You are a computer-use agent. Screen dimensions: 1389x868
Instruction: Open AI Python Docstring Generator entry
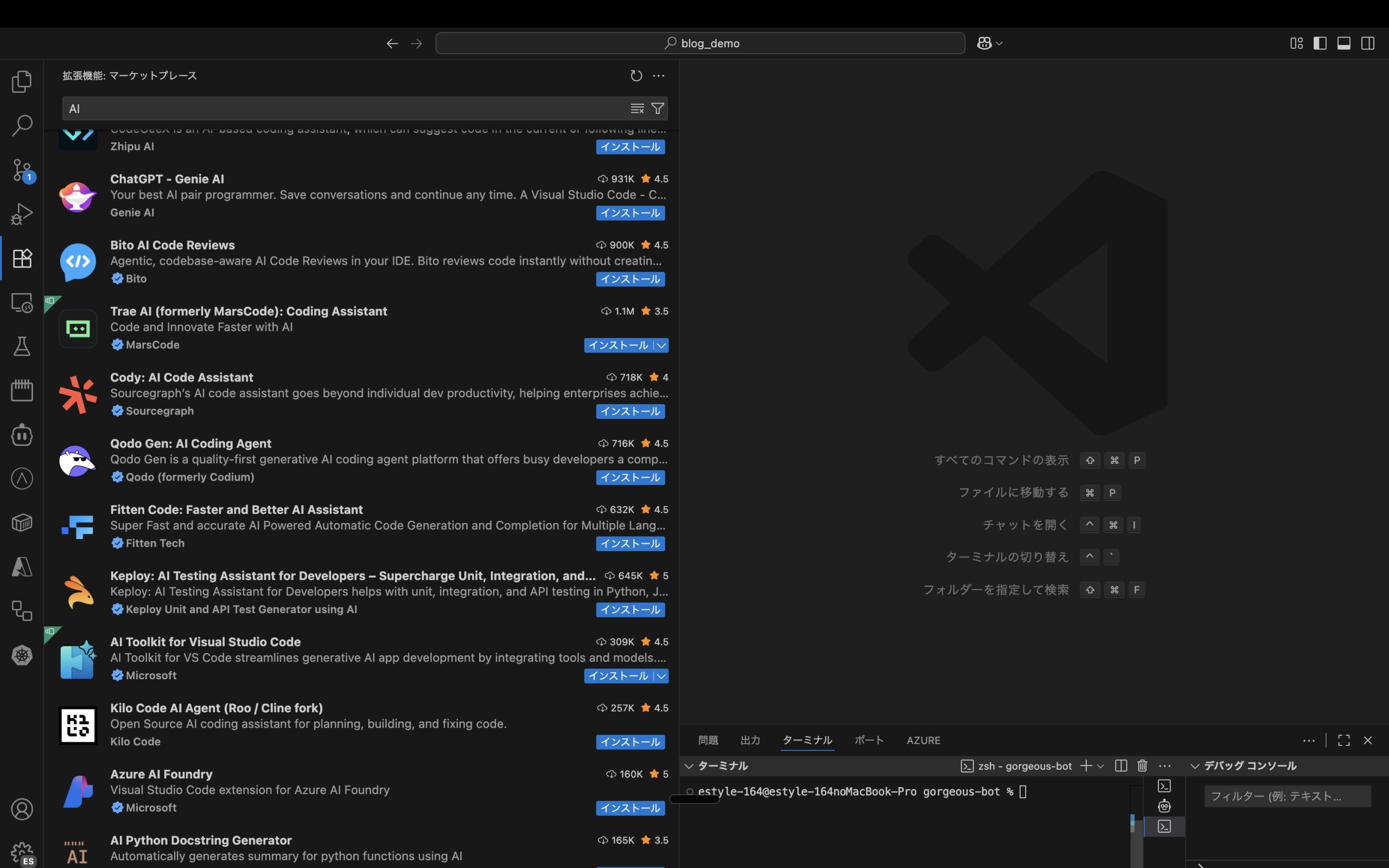pos(361,849)
